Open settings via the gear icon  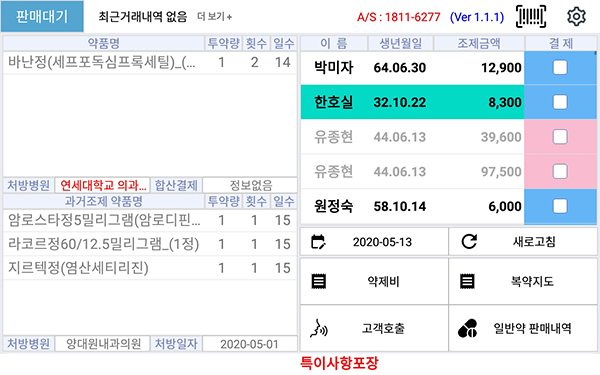click(x=576, y=16)
